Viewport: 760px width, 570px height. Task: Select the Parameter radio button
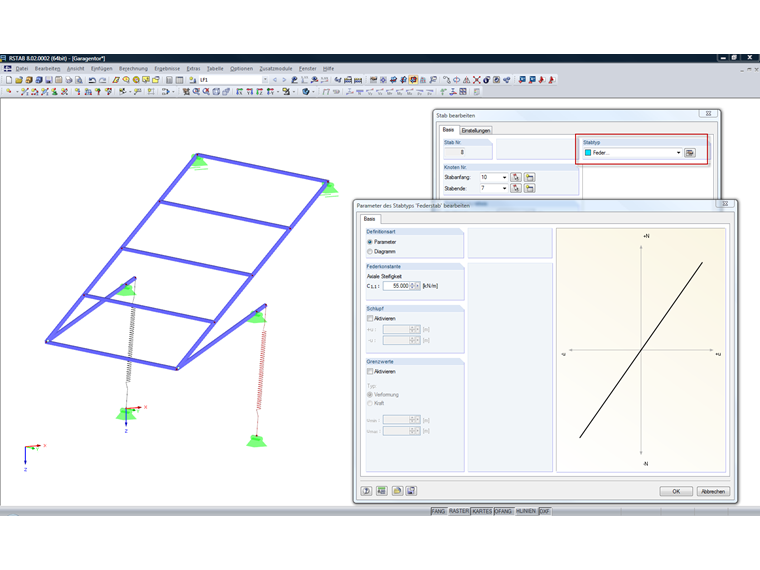pos(370,242)
